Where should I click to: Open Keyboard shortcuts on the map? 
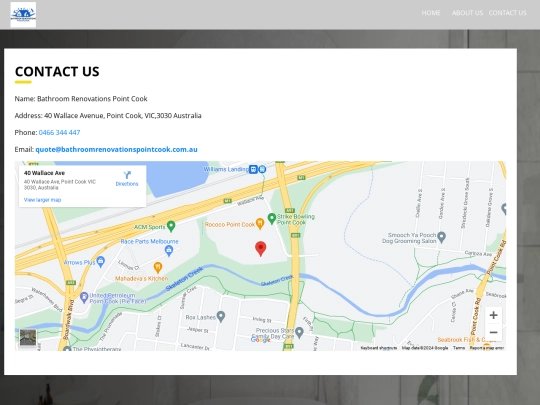tap(378, 348)
